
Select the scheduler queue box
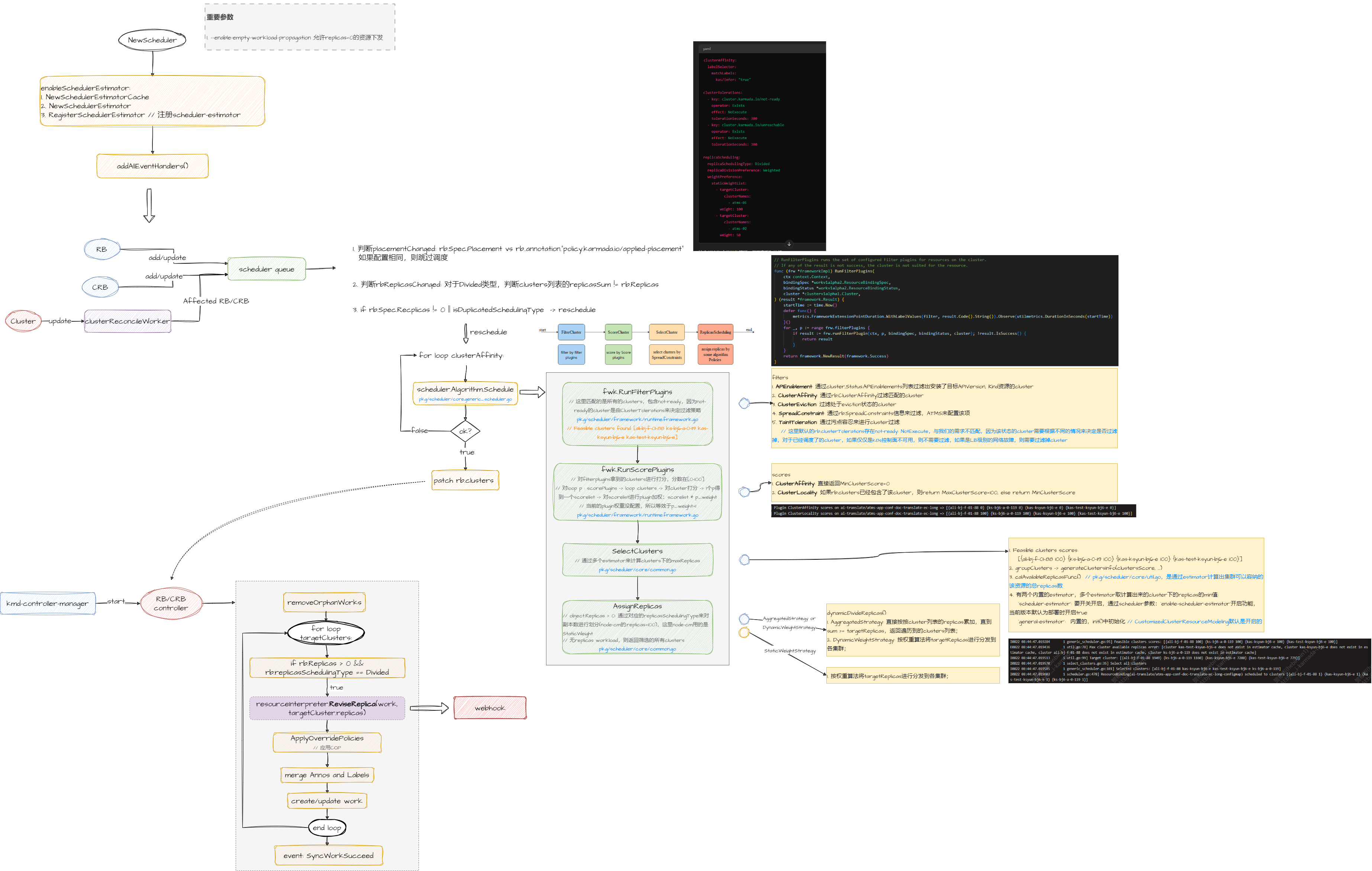click(266, 269)
